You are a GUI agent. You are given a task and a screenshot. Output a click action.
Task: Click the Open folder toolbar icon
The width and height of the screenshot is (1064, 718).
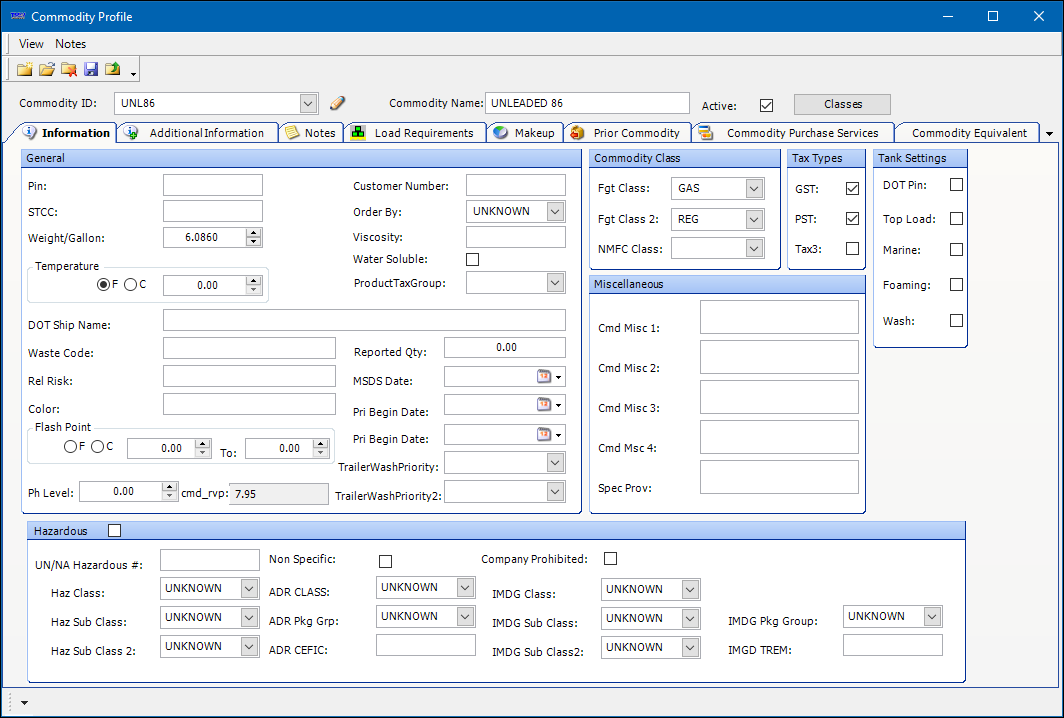click(x=47, y=69)
